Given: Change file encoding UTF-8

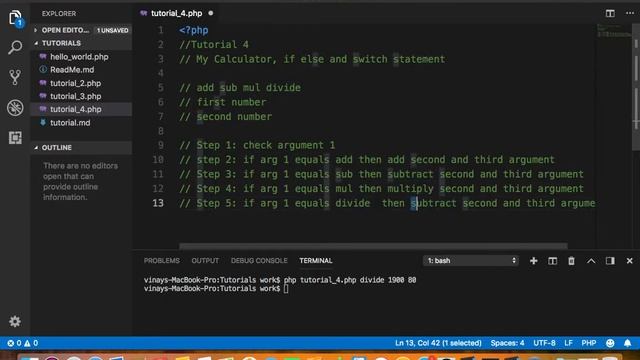Looking at the screenshot, I should click(544, 343).
